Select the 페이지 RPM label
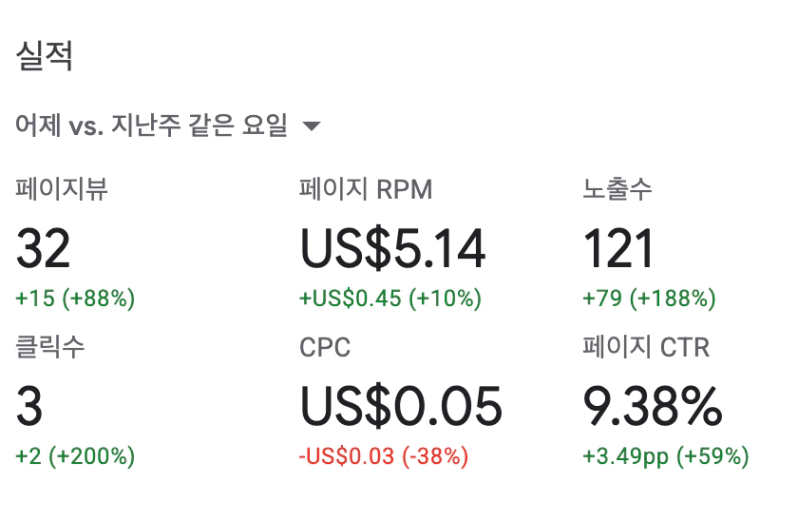The width and height of the screenshot is (798, 521). [366, 189]
